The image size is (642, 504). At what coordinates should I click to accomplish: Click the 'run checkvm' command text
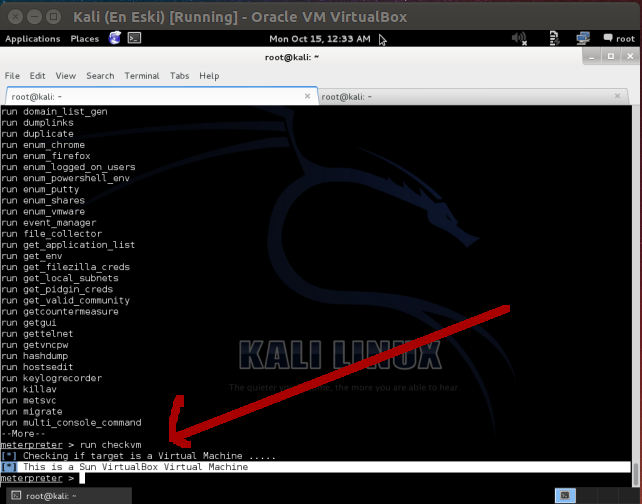pos(111,445)
